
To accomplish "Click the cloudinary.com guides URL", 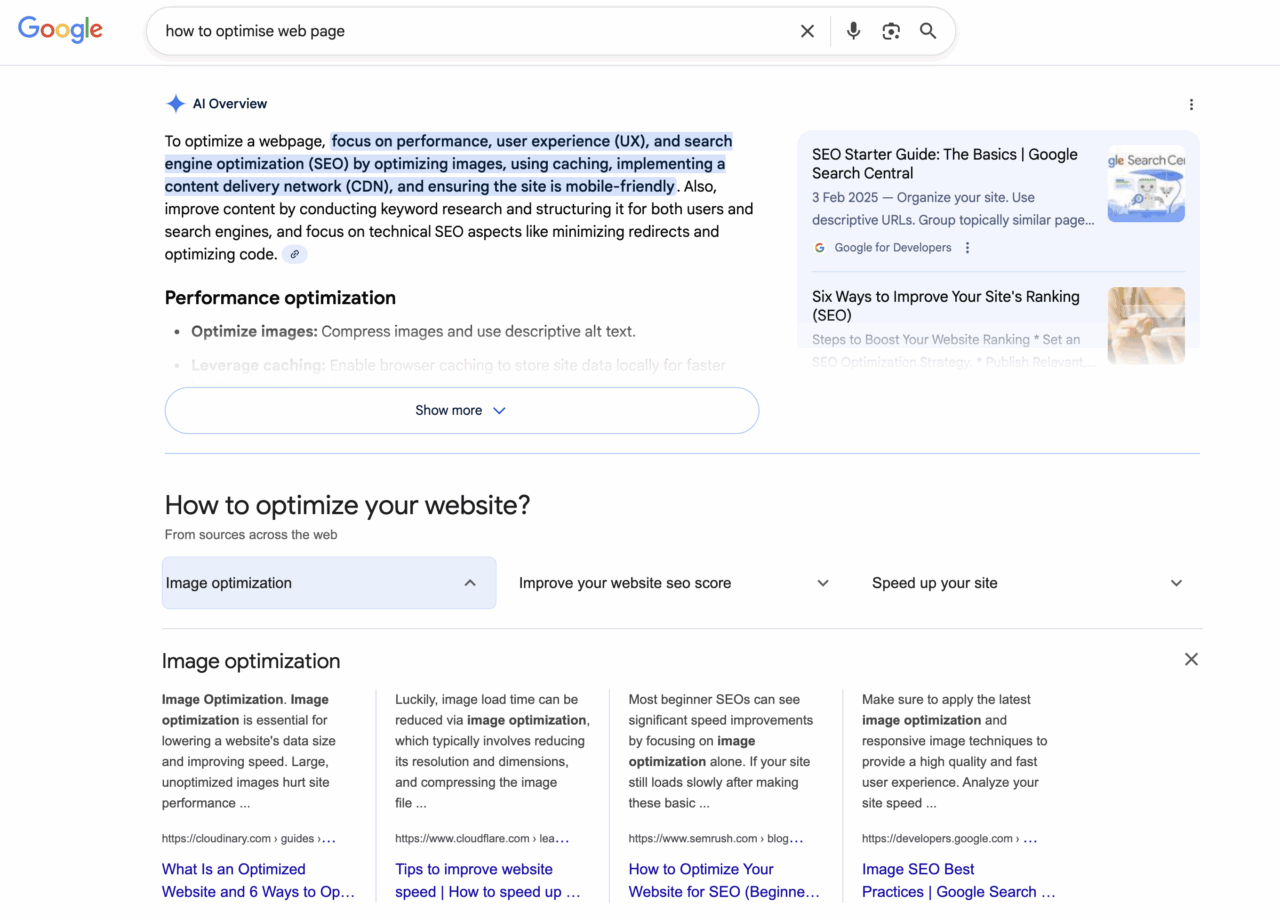I will [x=249, y=839].
